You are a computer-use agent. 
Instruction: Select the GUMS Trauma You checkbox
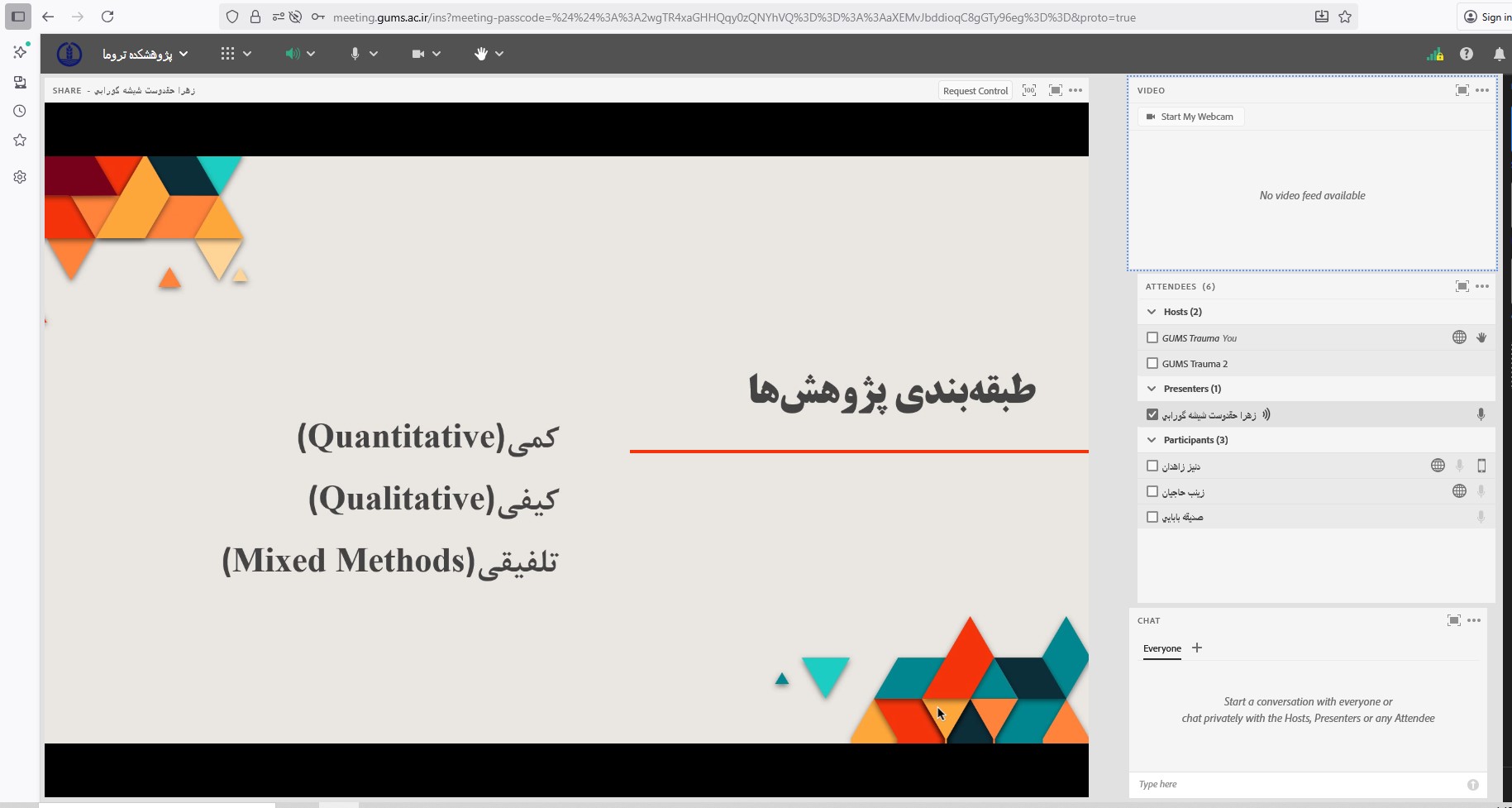pos(1152,337)
